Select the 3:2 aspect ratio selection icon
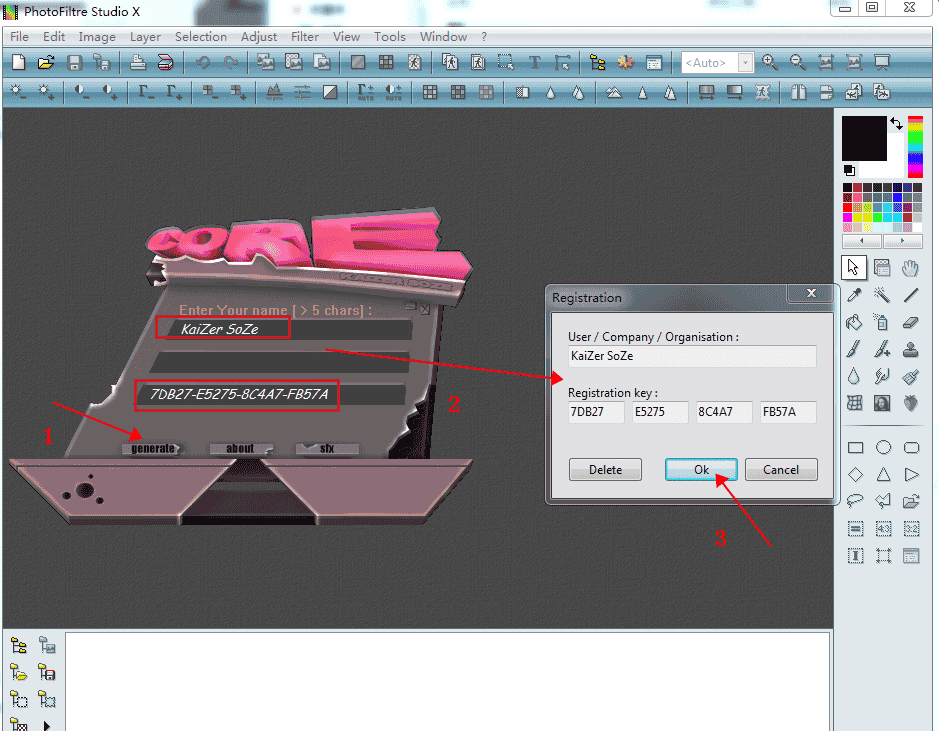This screenshot has width=939, height=731. coord(911,529)
